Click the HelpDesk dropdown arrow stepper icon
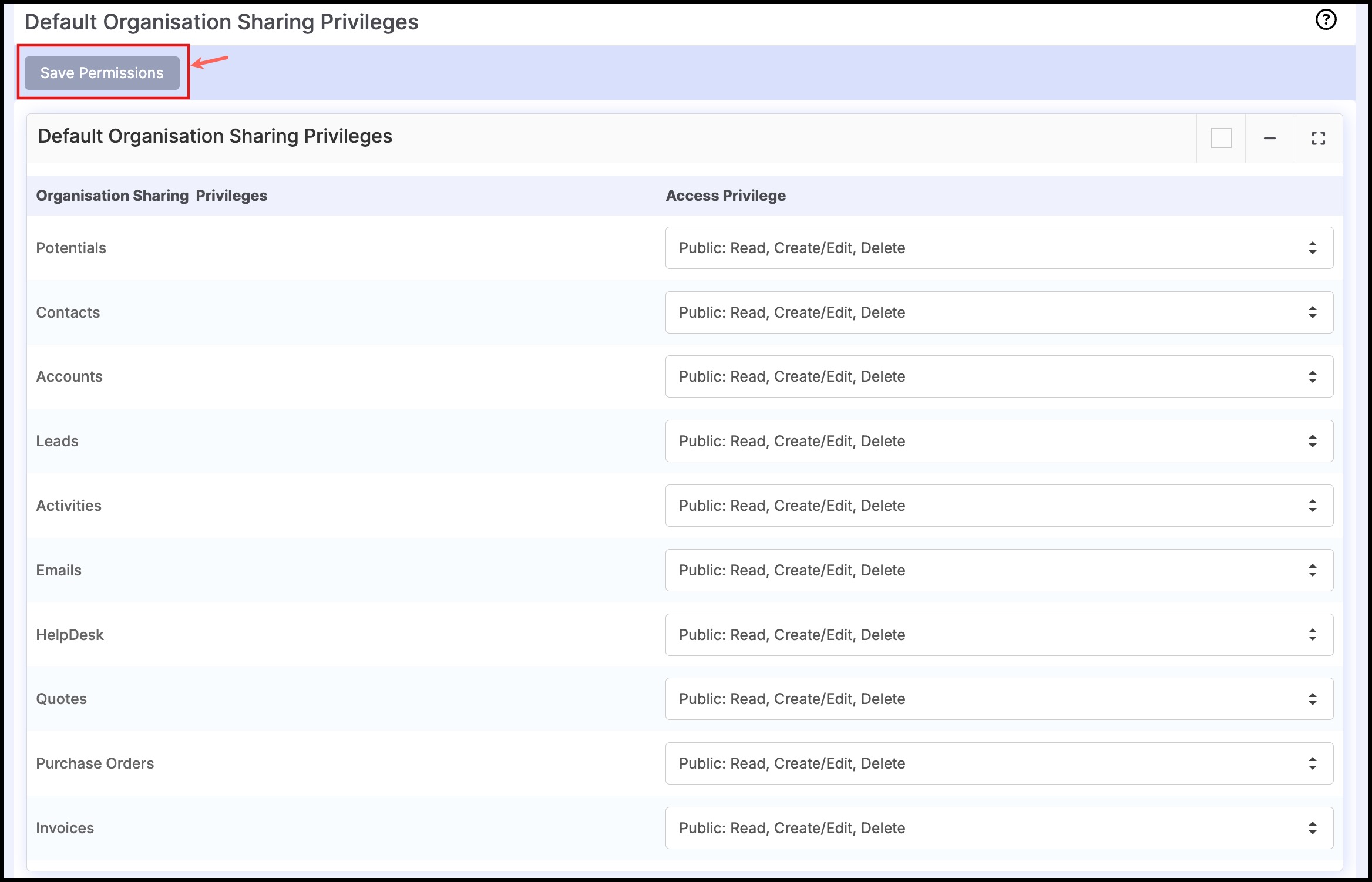The height and width of the screenshot is (882, 1372). coord(1312,635)
